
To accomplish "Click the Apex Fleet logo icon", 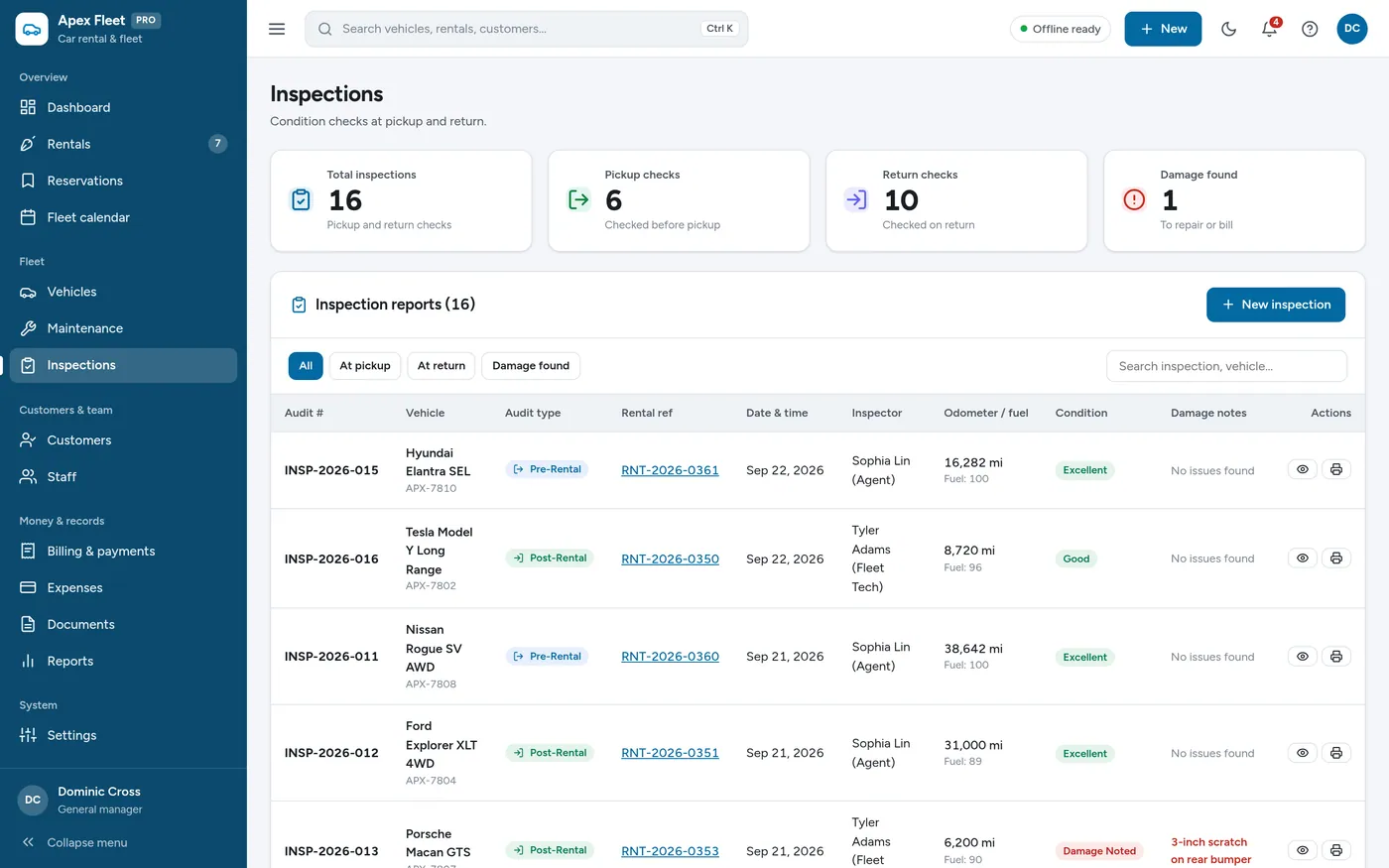I will [32, 29].
